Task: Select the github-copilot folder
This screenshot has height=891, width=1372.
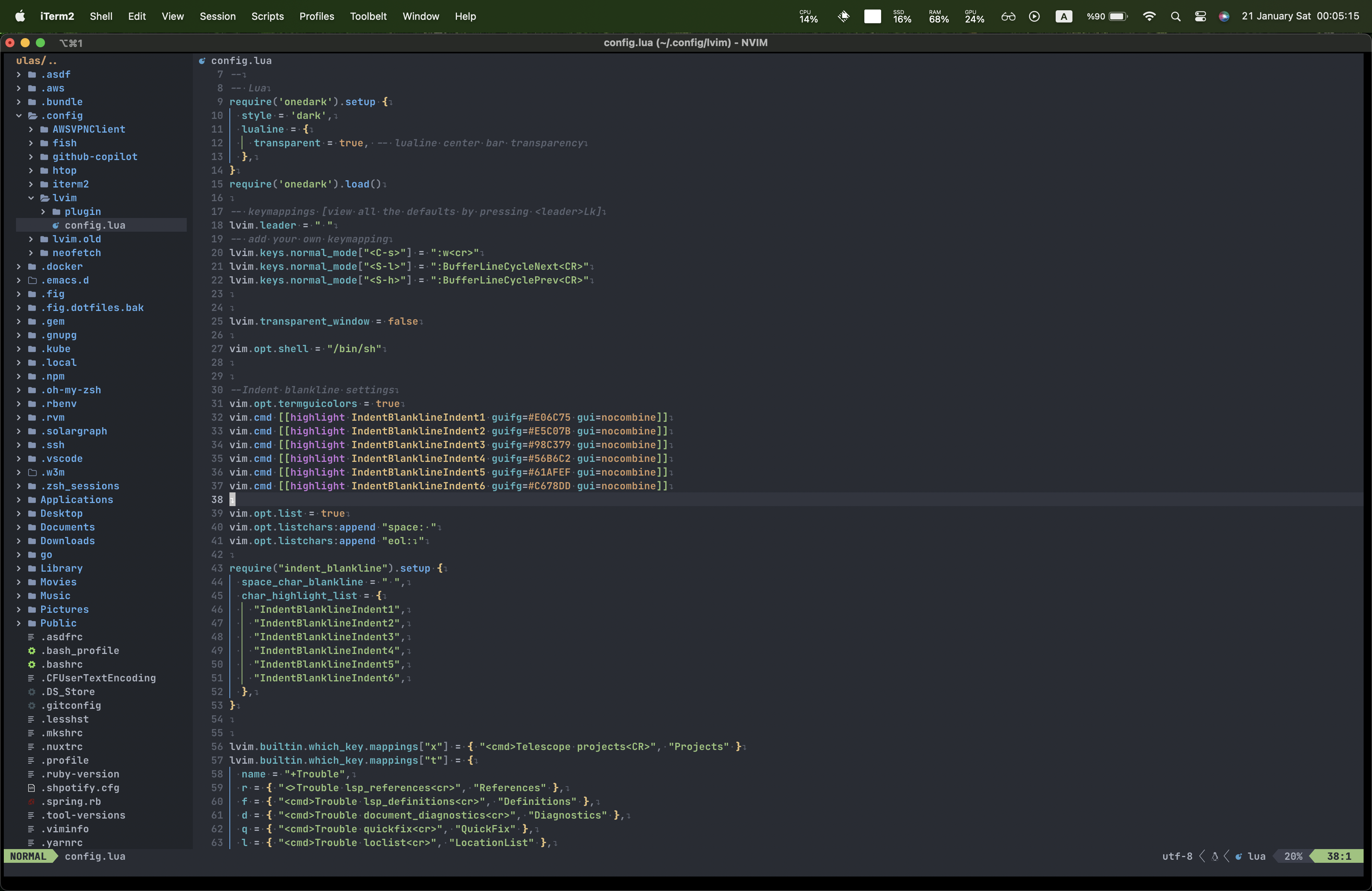Action: (95, 157)
